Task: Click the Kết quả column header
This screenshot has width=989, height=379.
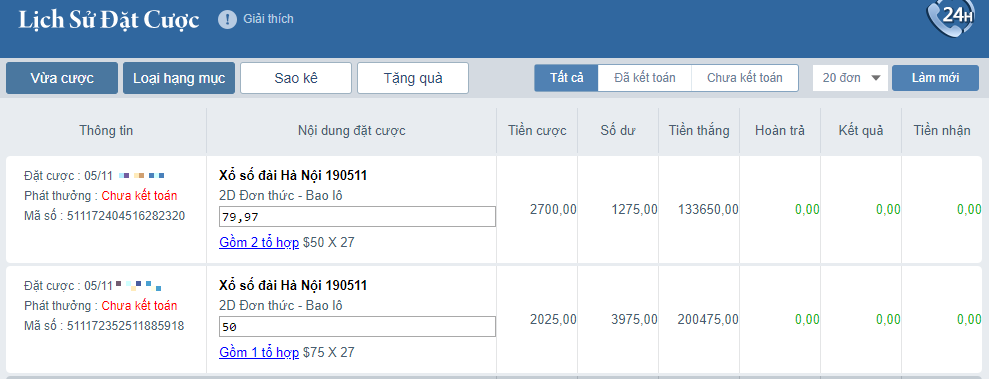Action: [x=861, y=131]
